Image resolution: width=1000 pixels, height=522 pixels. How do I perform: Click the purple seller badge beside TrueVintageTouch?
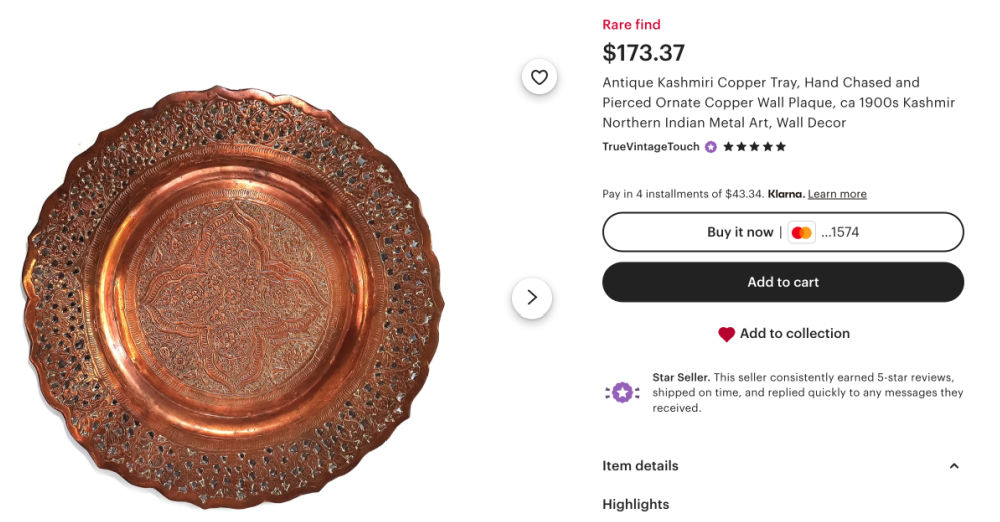tap(710, 147)
